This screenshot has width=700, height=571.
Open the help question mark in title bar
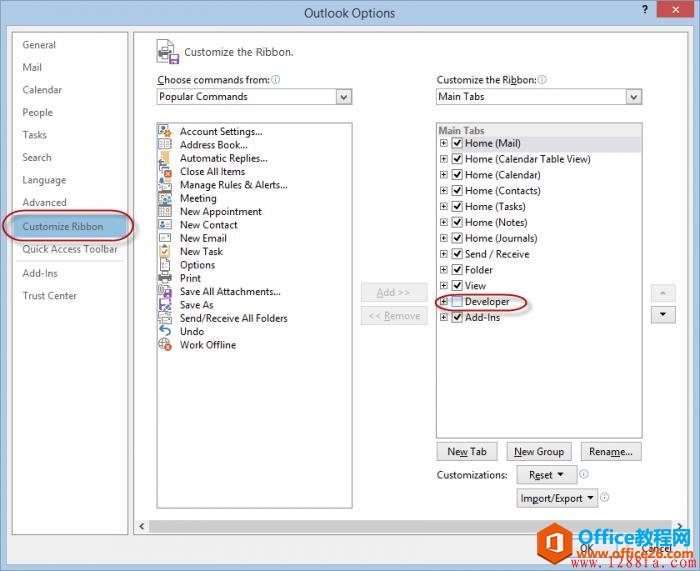645,10
